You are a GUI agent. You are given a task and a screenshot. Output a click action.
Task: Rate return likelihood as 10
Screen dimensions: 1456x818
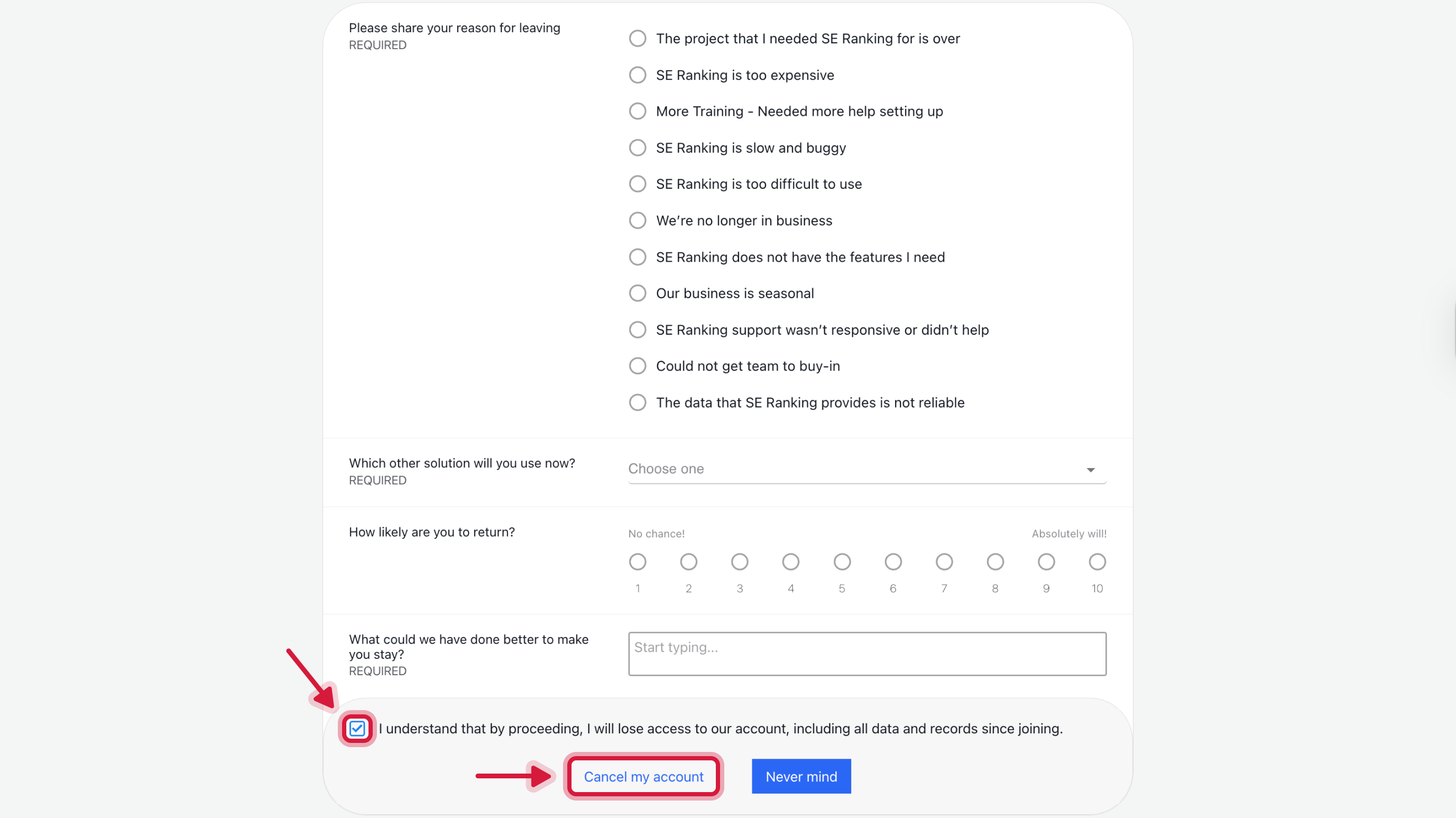point(1097,562)
